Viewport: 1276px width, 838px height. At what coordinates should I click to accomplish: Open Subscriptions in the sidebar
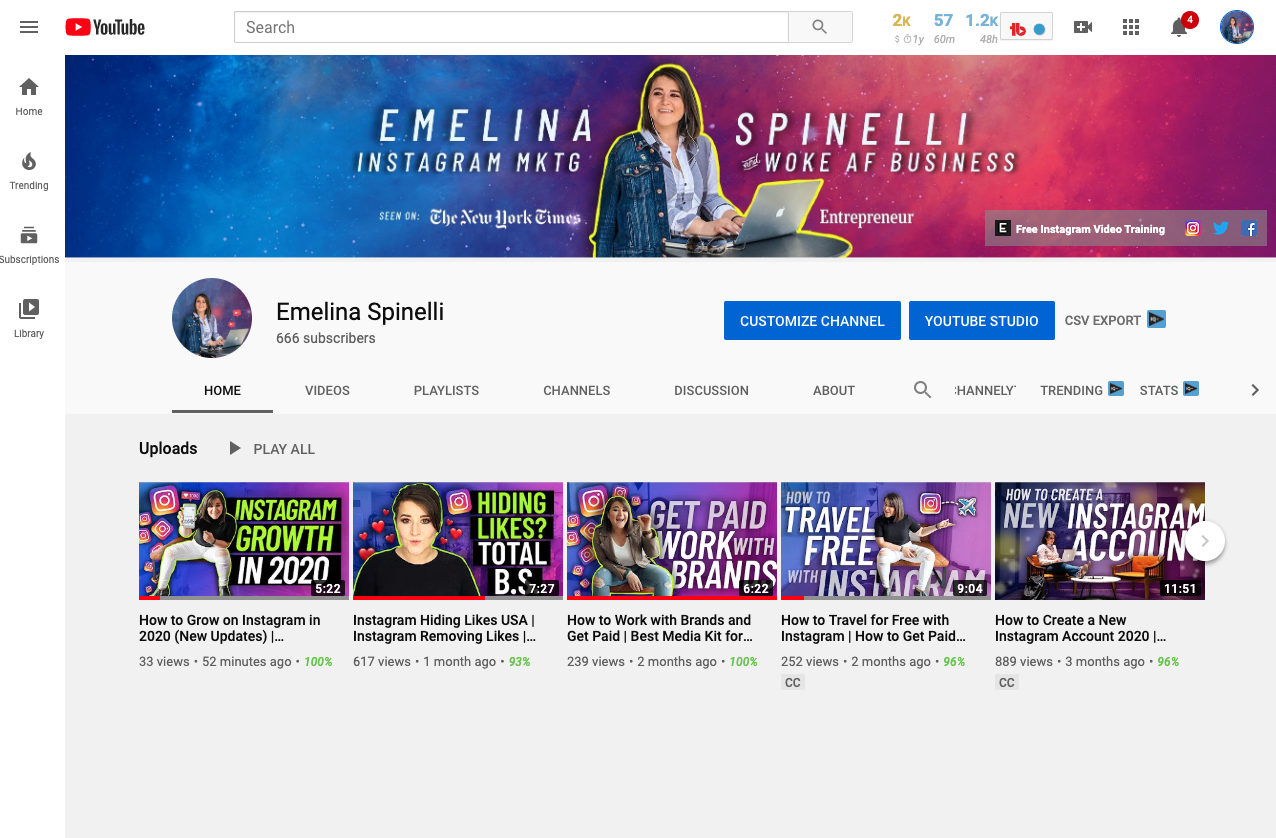(29, 245)
